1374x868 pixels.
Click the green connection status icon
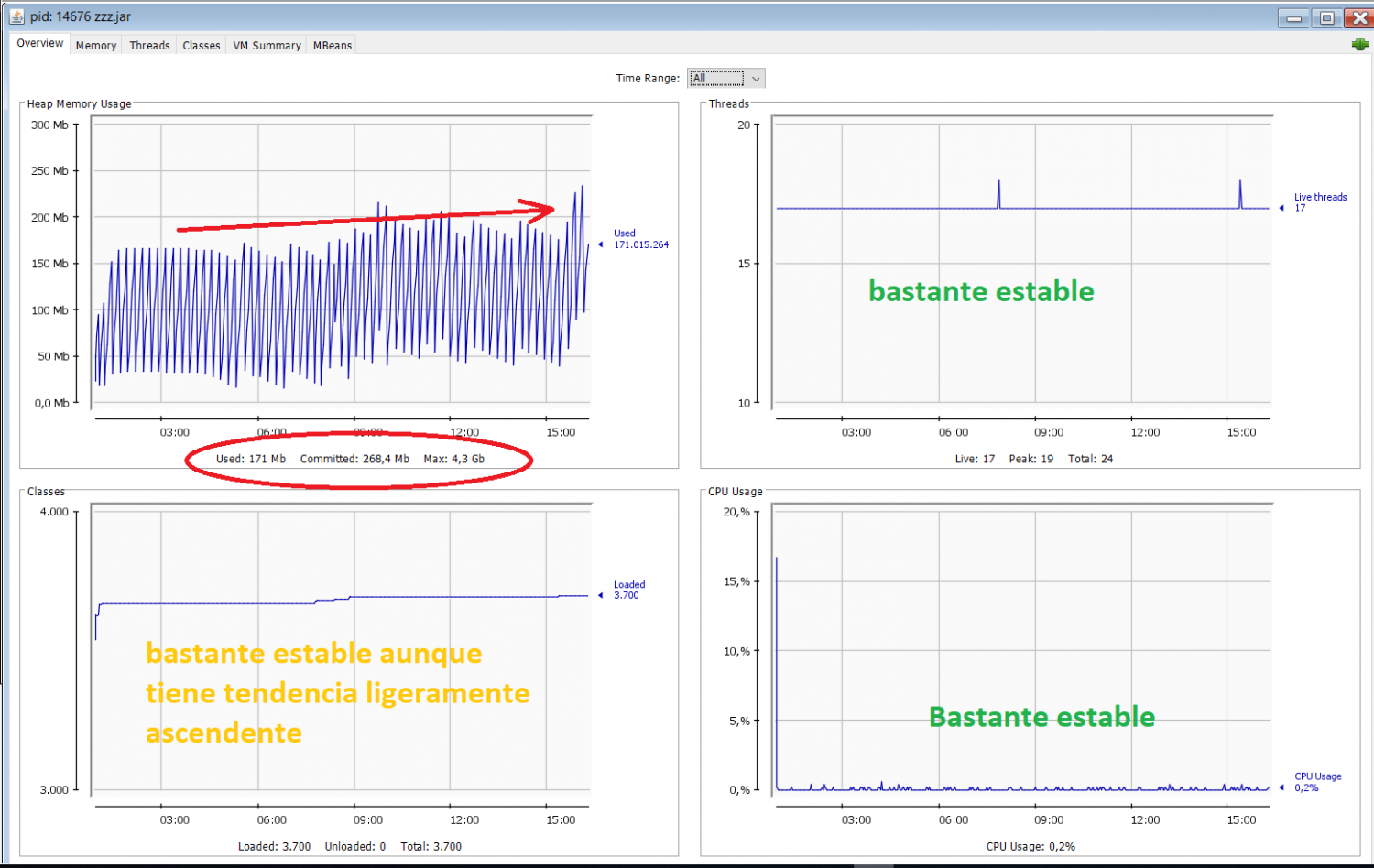point(1359,44)
